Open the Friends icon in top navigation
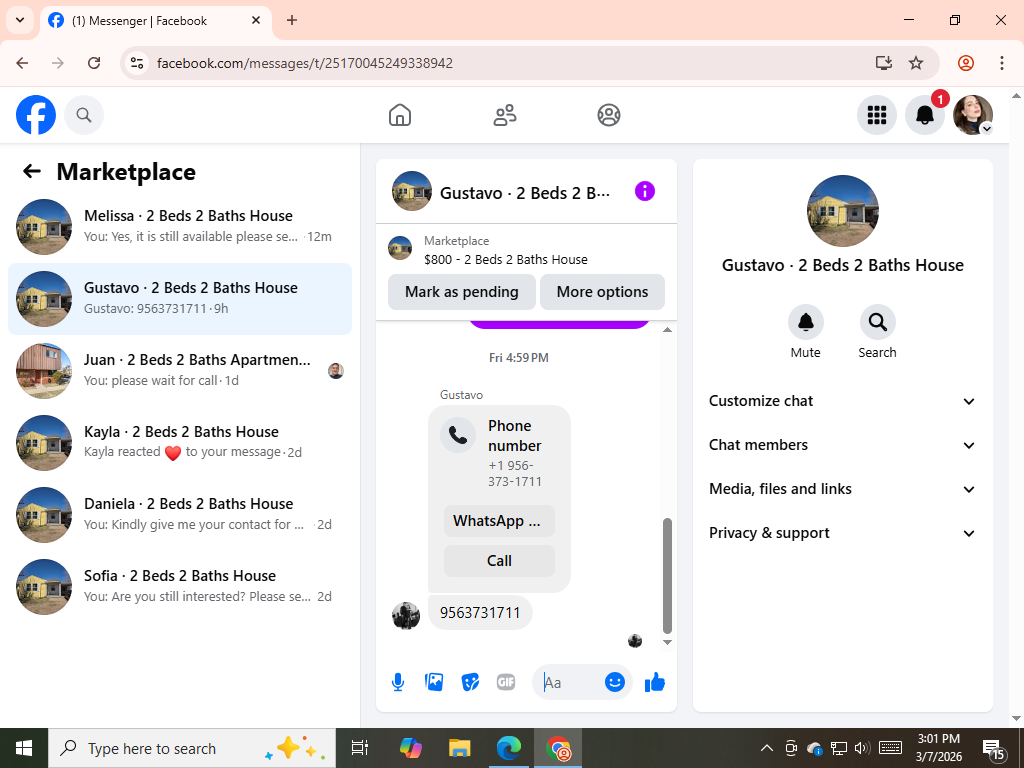Image resolution: width=1024 pixels, height=768 pixels. pyautogui.click(x=504, y=115)
